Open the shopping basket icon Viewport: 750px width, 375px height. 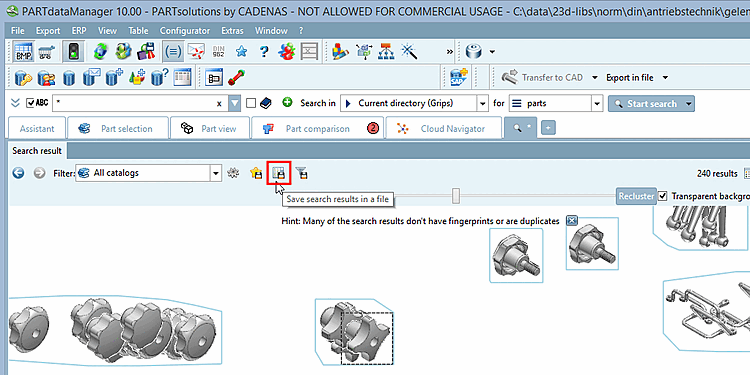coord(46,51)
